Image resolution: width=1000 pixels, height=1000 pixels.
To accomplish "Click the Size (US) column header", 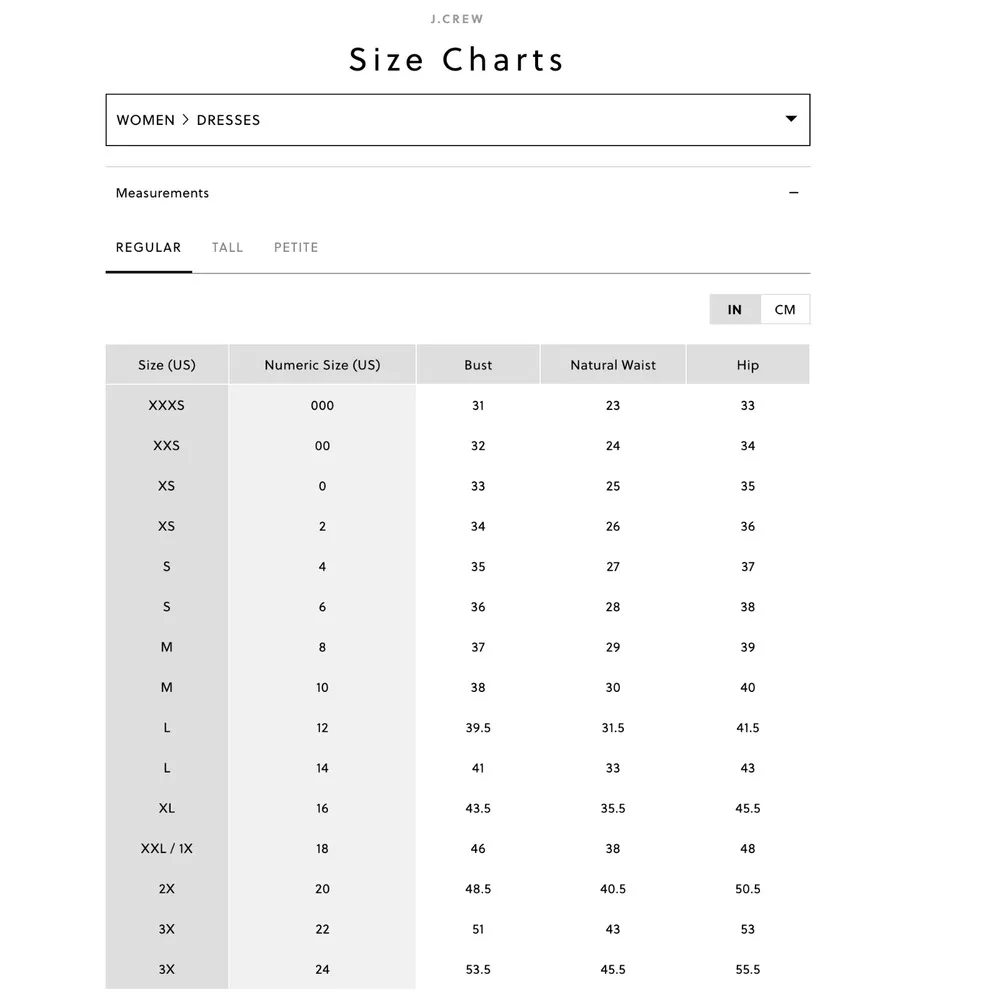I will click(167, 365).
